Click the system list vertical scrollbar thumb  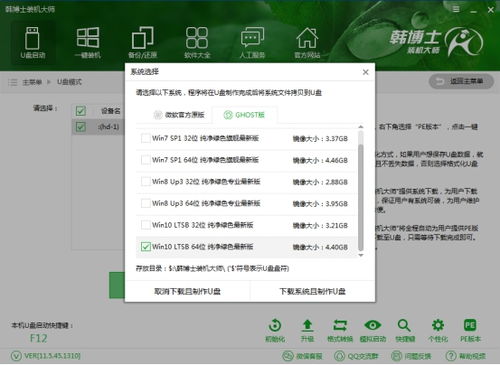(x=361, y=197)
